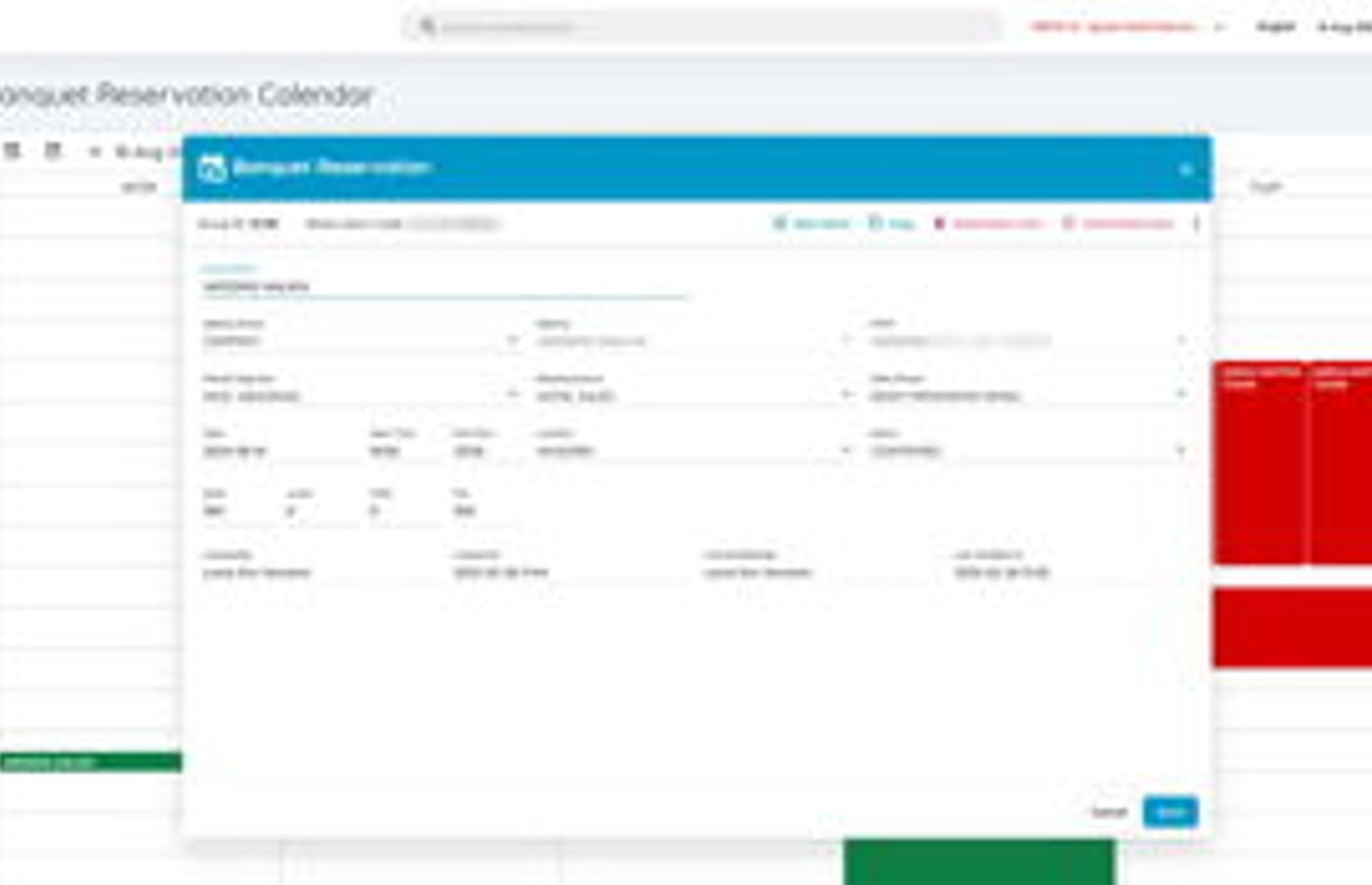Click the lower red event block in calendar

pos(1292,627)
